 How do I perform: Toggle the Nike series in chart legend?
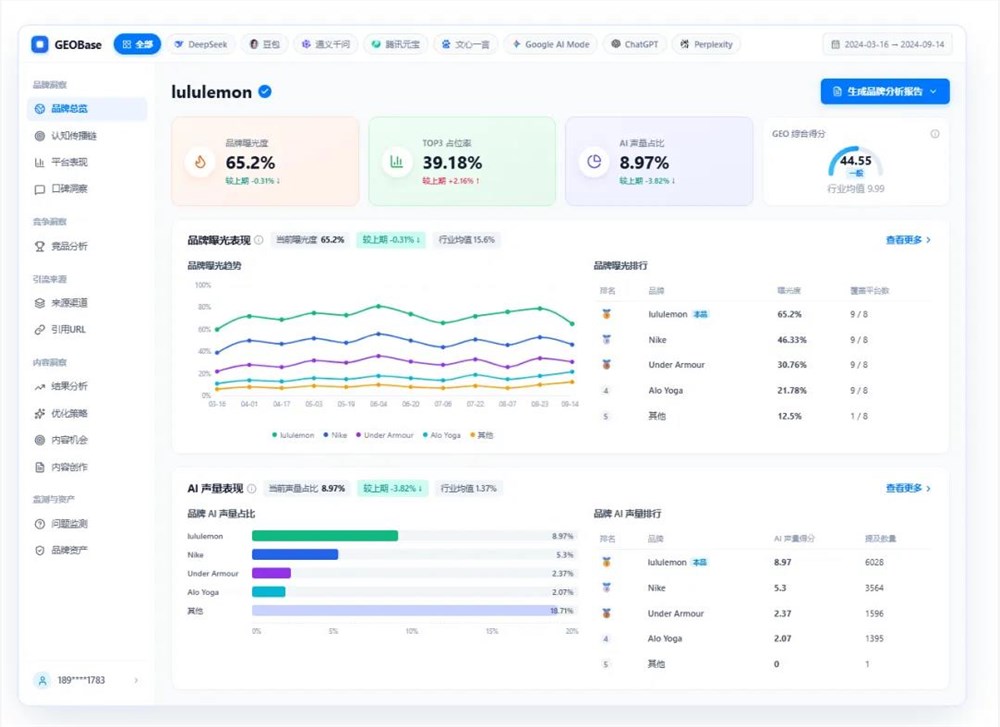coord(335,435)
